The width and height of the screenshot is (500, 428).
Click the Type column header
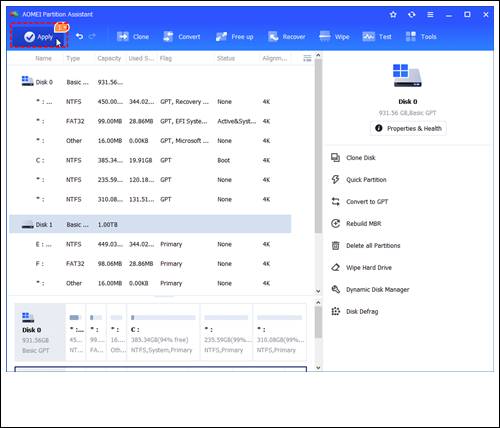pos(73,58)
